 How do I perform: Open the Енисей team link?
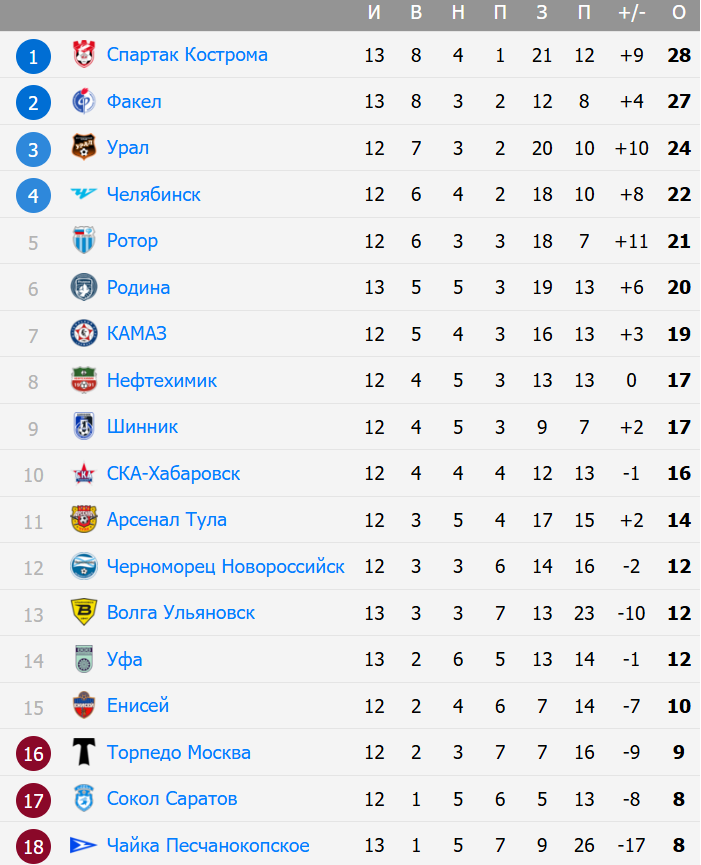pos(138,706)
